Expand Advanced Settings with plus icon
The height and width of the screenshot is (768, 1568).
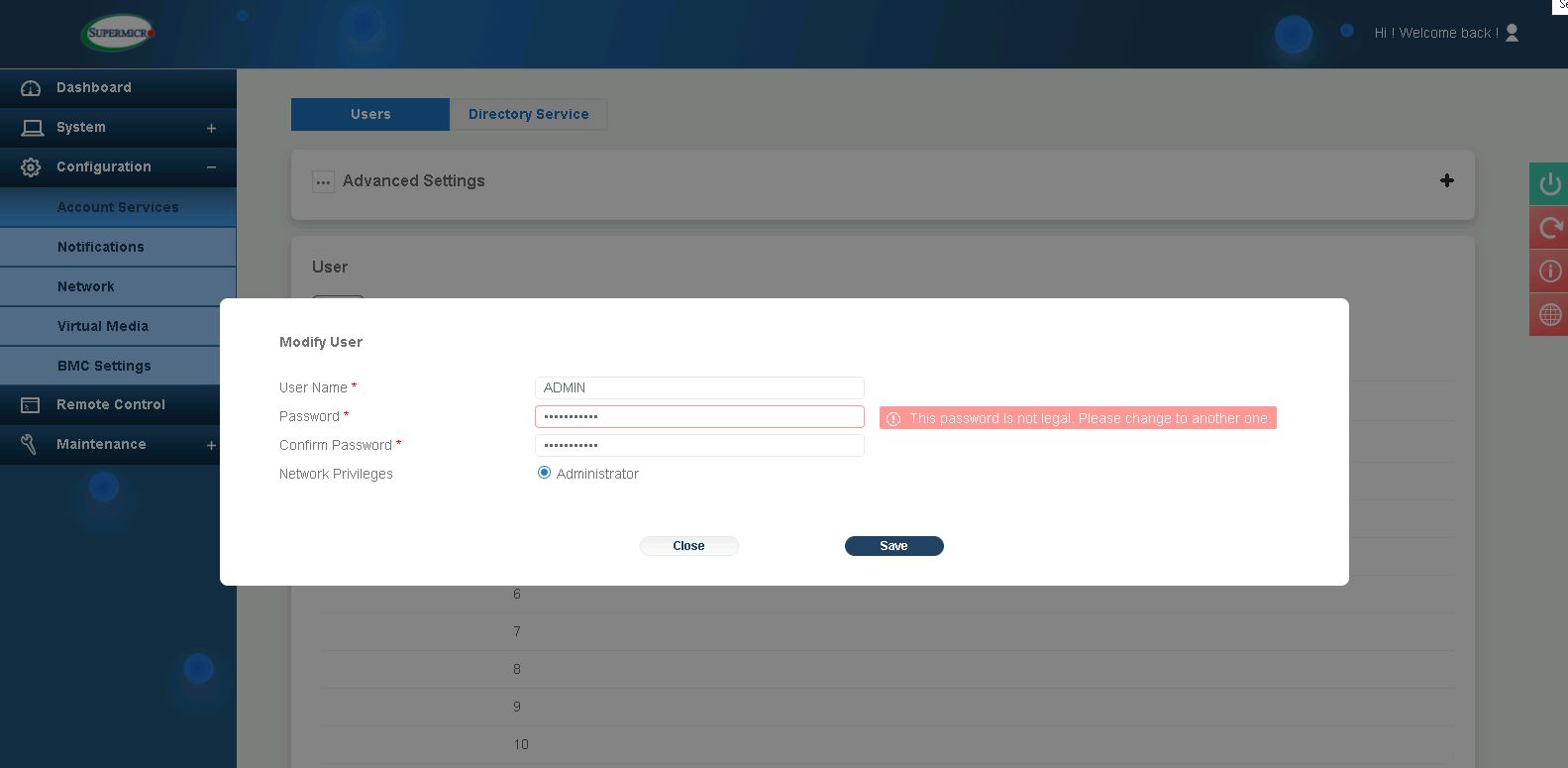pos(1447,180)
